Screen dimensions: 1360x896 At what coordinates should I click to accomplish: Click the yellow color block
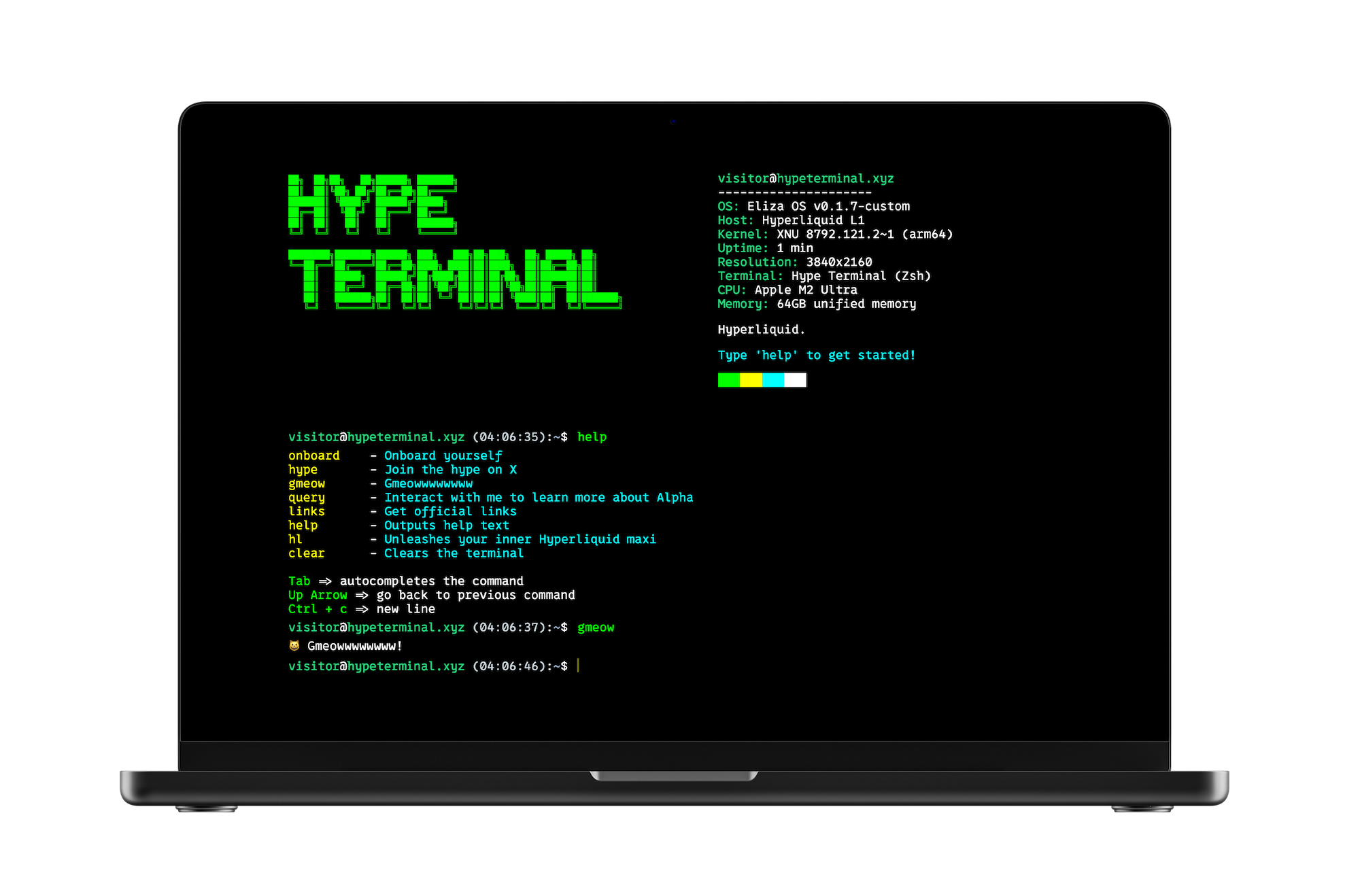point(751,380)
